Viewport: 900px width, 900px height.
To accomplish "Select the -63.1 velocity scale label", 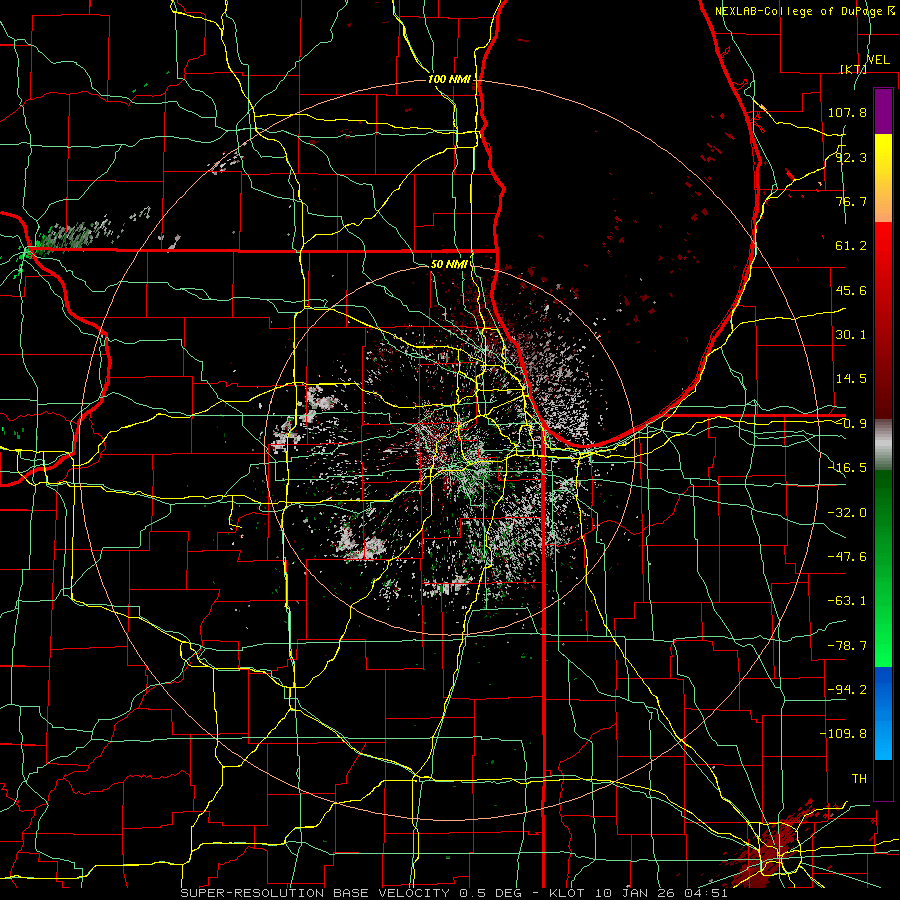I will (847, 601).
